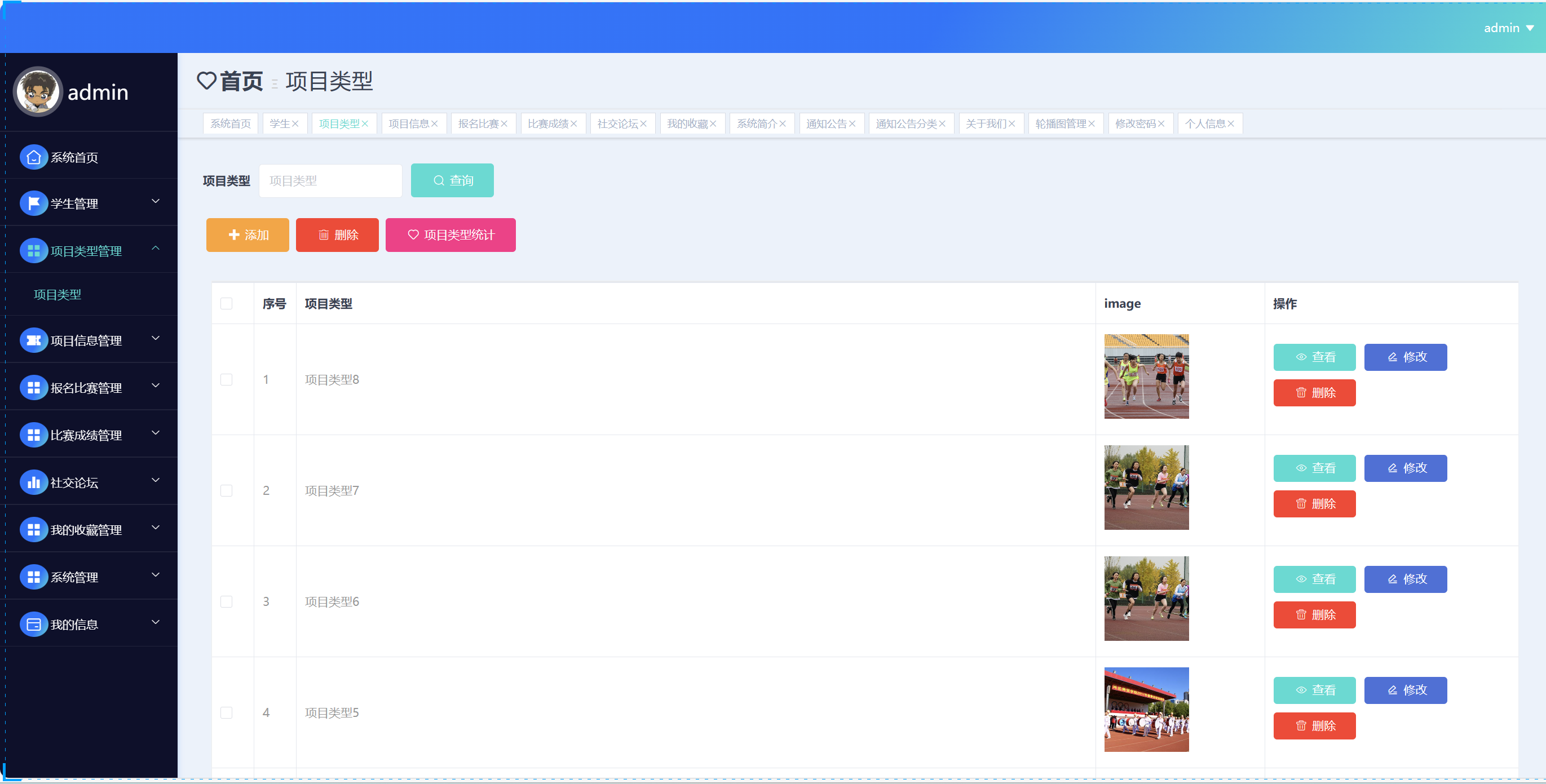Click the home icon beside 系统首页

[x=34, y=157]
